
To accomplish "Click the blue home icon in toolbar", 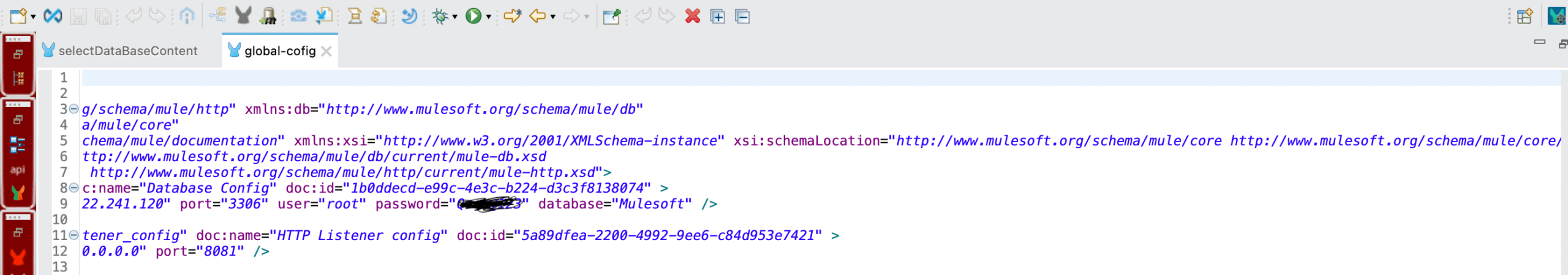I will (187, 15).
